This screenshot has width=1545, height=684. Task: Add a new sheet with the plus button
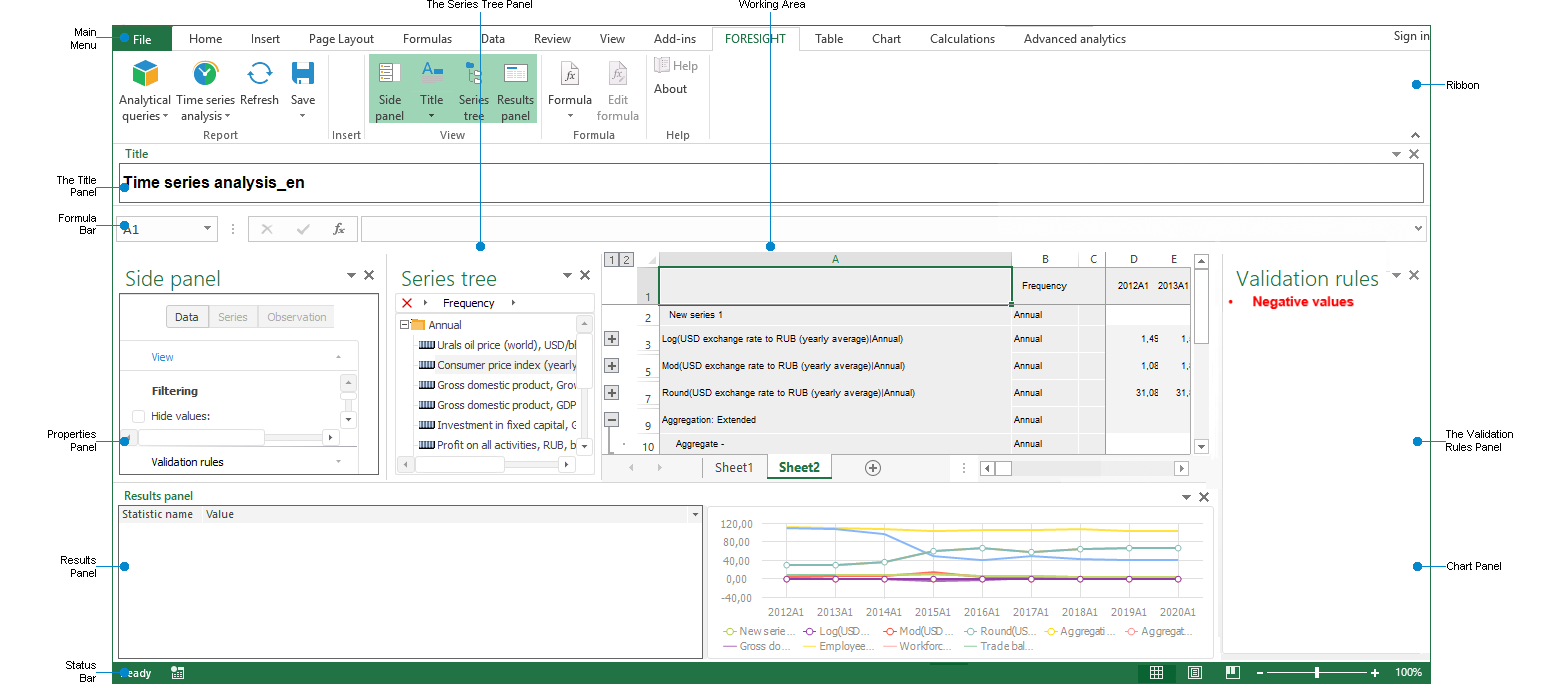click(873, 467)
